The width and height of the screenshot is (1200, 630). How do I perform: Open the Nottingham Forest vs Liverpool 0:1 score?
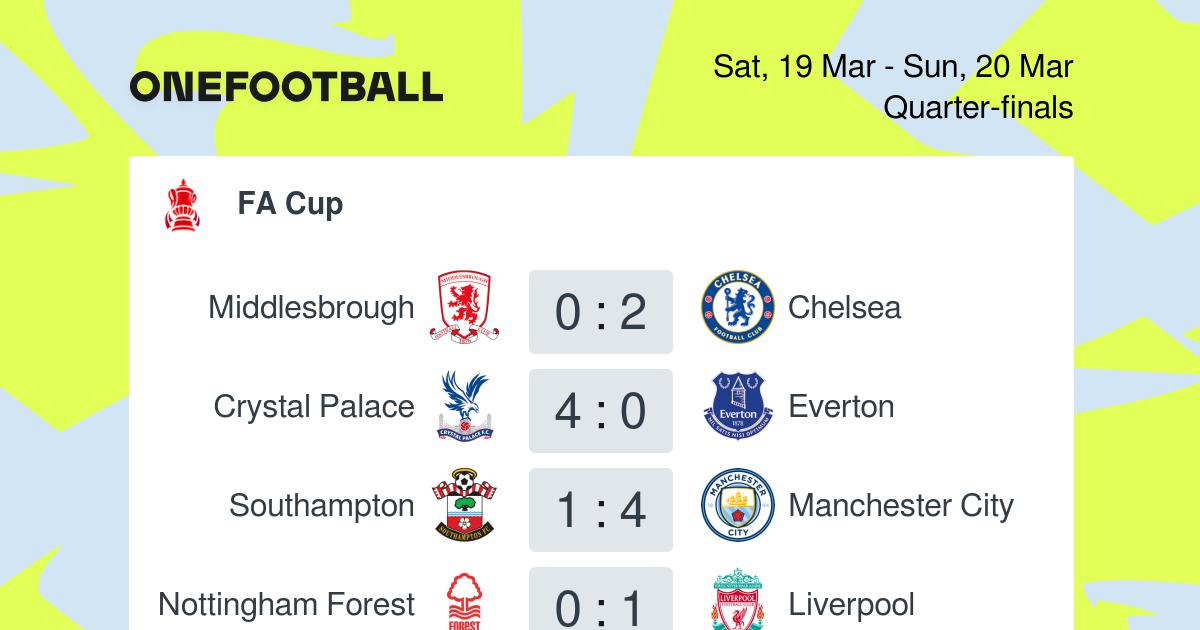tap(601, 599)
